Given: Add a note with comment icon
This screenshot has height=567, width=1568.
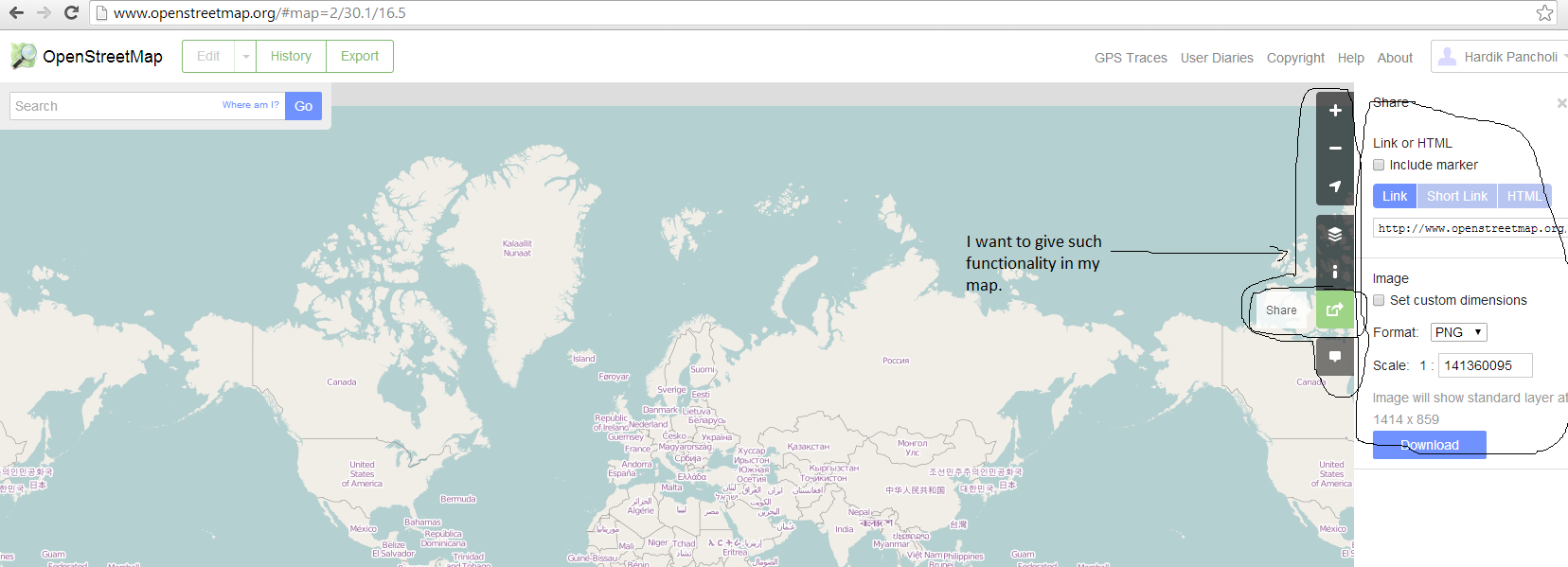Looking at the screenshot, I should point(1334,357).
